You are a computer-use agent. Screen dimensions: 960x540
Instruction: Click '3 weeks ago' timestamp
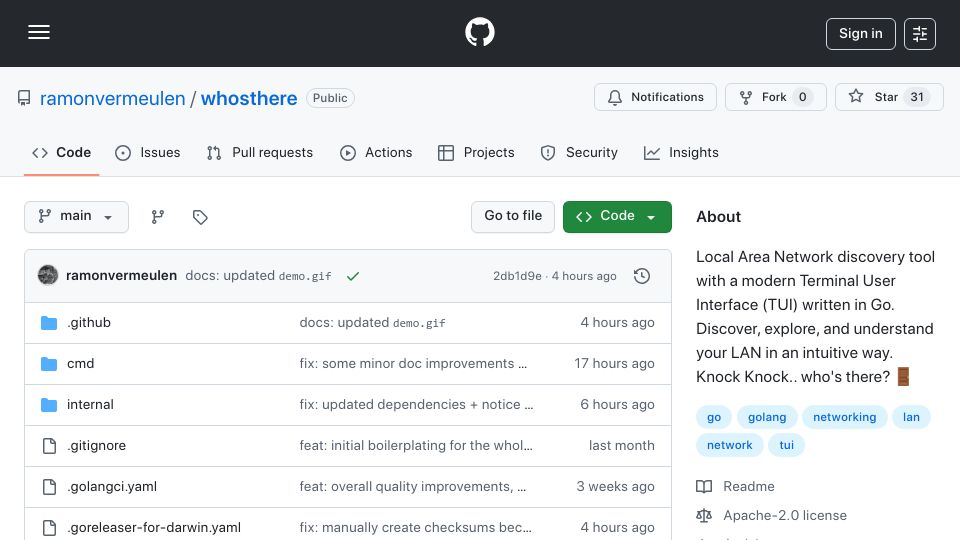click(x=615, y=487)
